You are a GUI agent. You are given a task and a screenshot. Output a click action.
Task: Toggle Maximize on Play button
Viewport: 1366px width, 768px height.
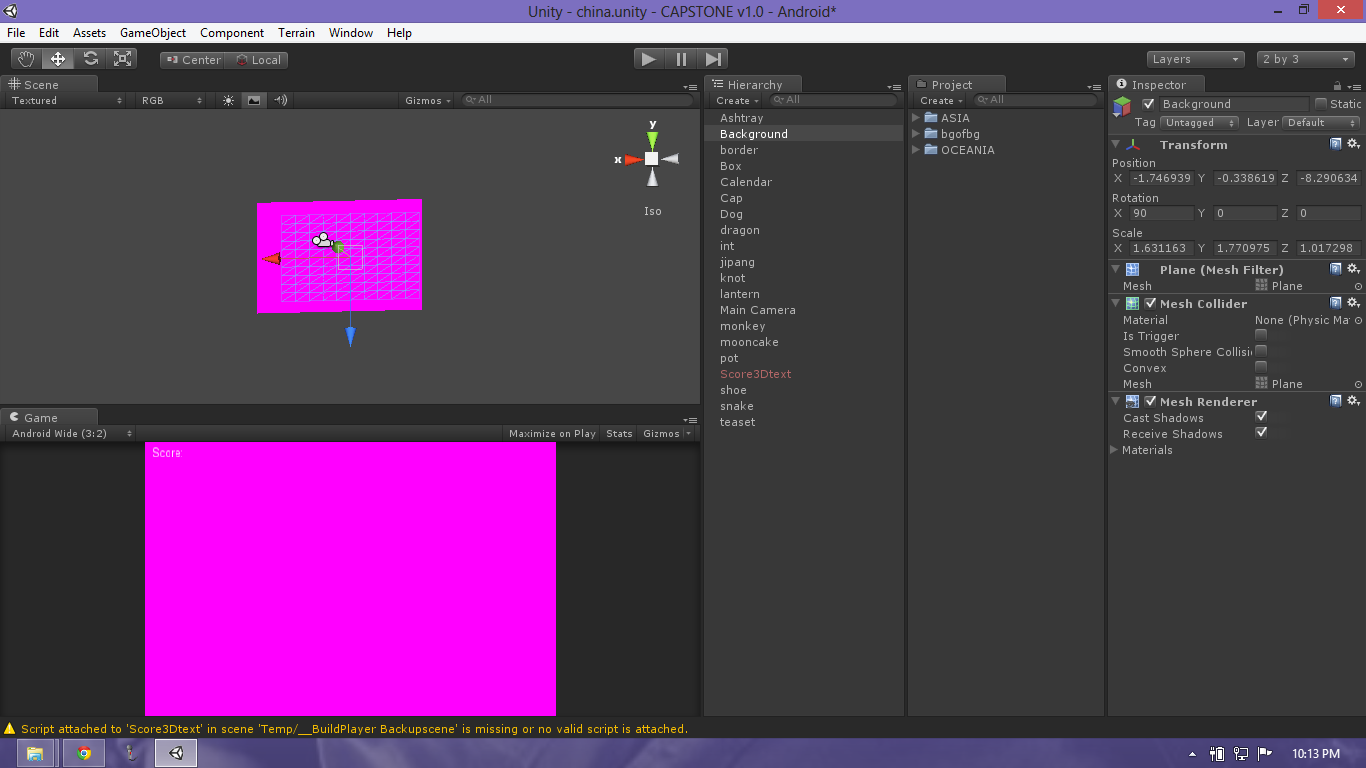tap(552, 434)
